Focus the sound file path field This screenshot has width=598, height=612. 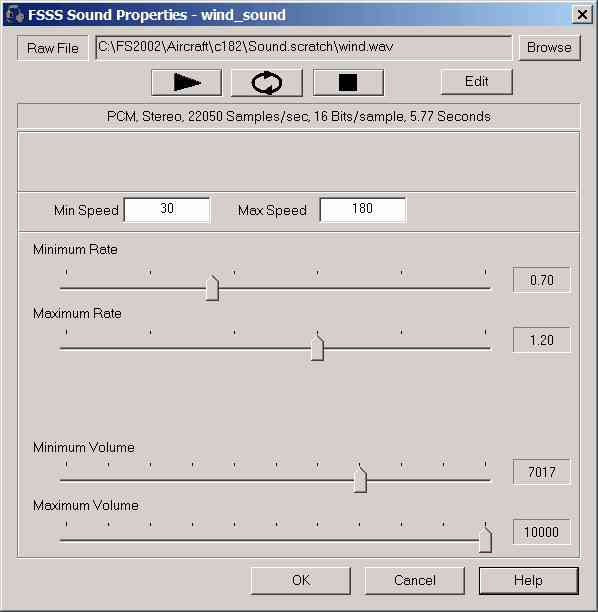(x=304, y=48)
